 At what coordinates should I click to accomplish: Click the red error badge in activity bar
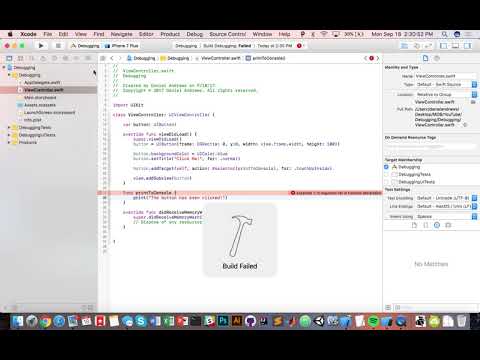299,46
